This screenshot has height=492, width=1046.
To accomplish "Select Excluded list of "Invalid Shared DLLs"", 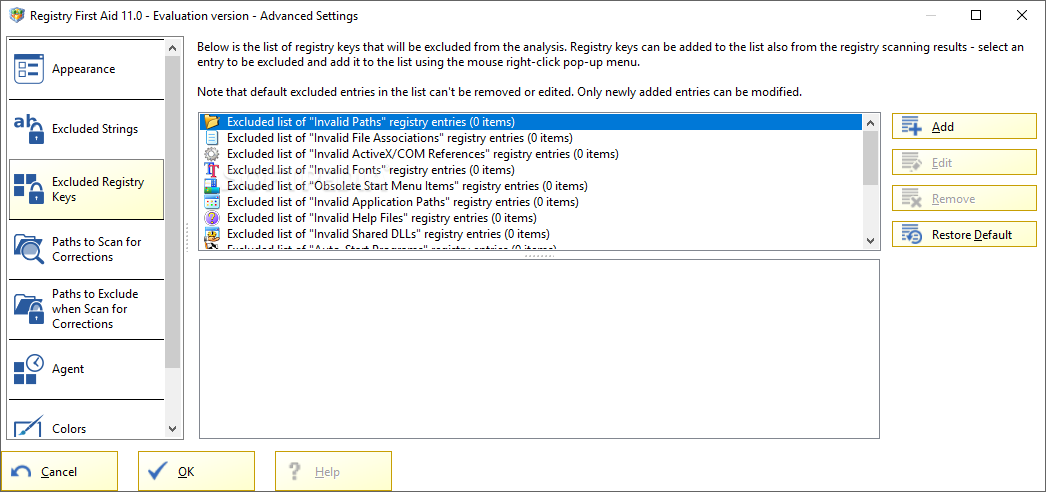I will tap(531, 234).
